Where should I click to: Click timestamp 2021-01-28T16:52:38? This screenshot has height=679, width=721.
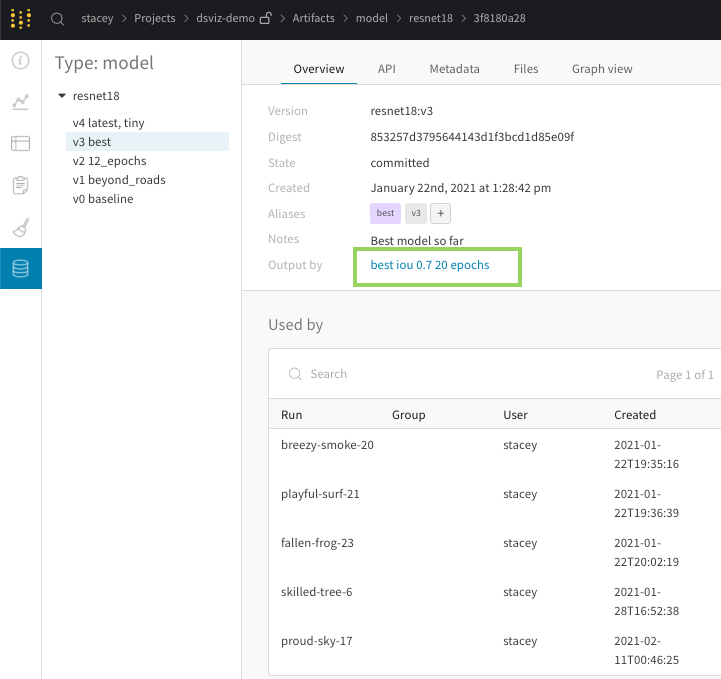point(646,601)
